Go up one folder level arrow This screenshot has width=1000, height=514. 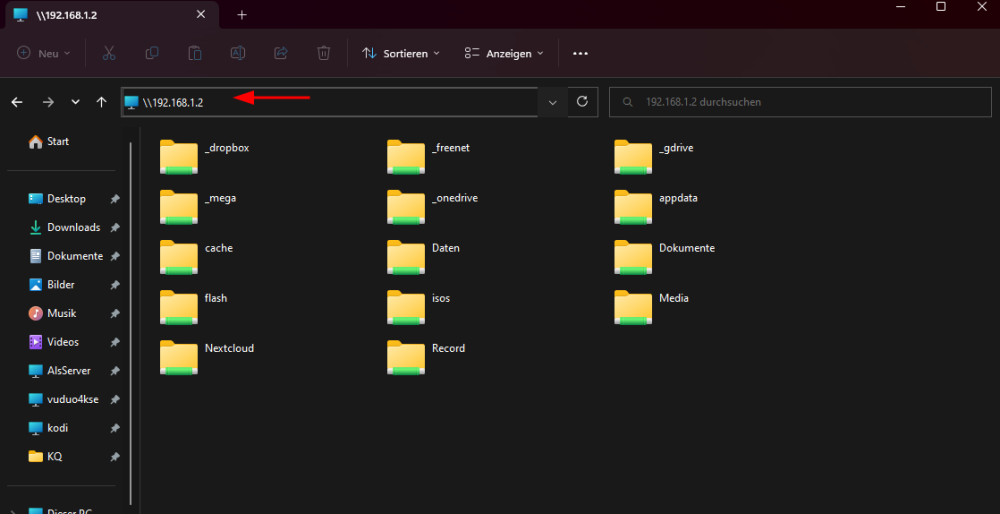click(101, 102)
